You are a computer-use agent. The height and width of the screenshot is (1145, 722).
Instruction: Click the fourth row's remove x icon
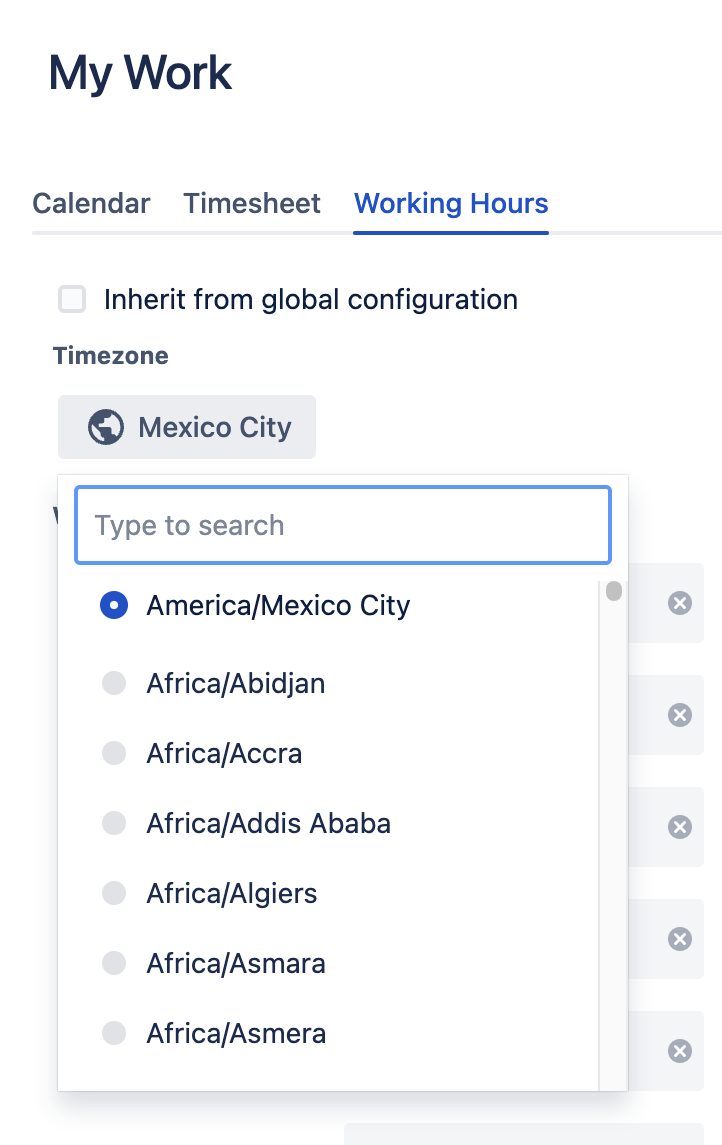coord(680,939)
